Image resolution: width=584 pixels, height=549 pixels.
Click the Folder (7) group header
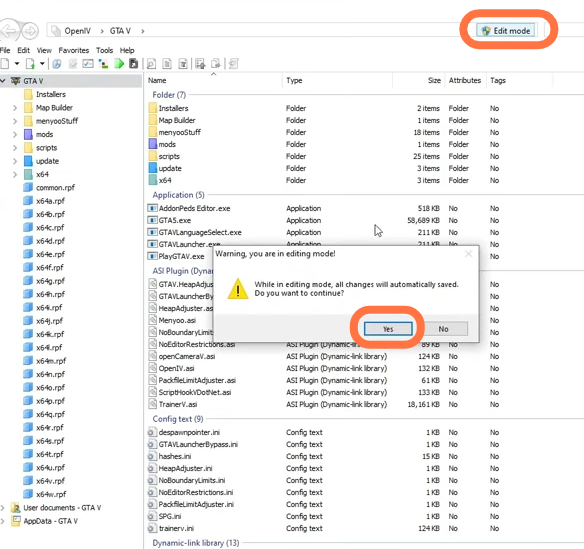tap(169, 95)
